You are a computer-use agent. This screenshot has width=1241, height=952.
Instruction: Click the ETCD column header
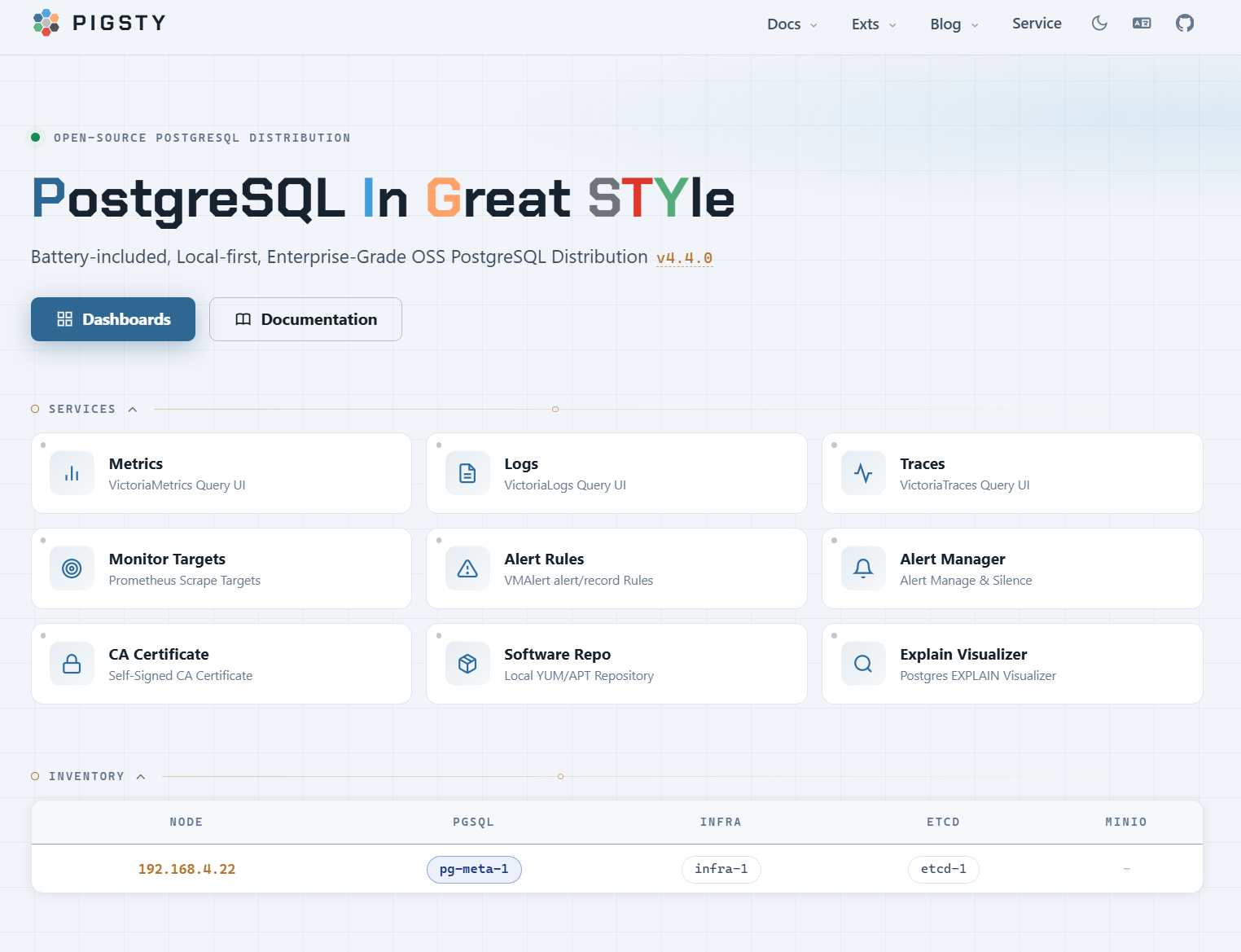pyautogui.click(x=944, y=822)
